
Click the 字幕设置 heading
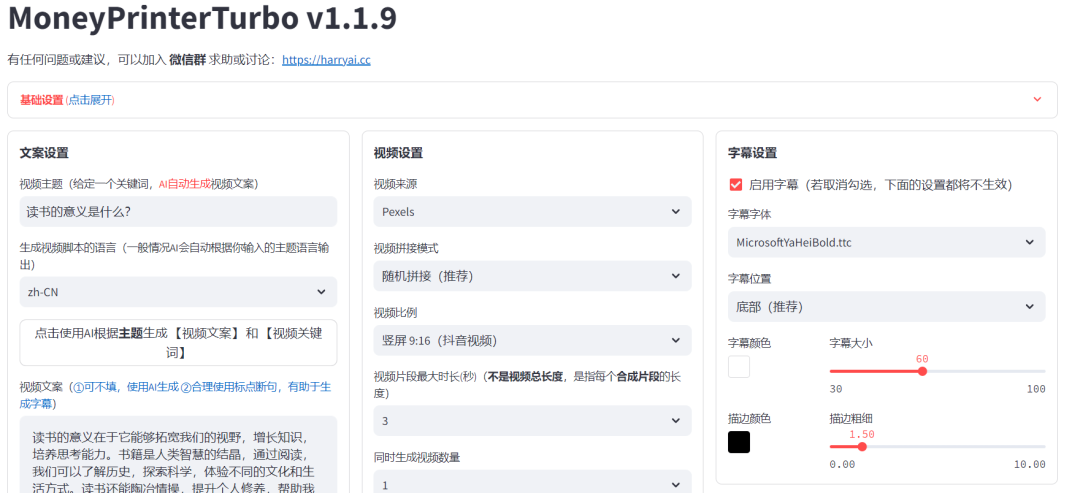[752, 153]
